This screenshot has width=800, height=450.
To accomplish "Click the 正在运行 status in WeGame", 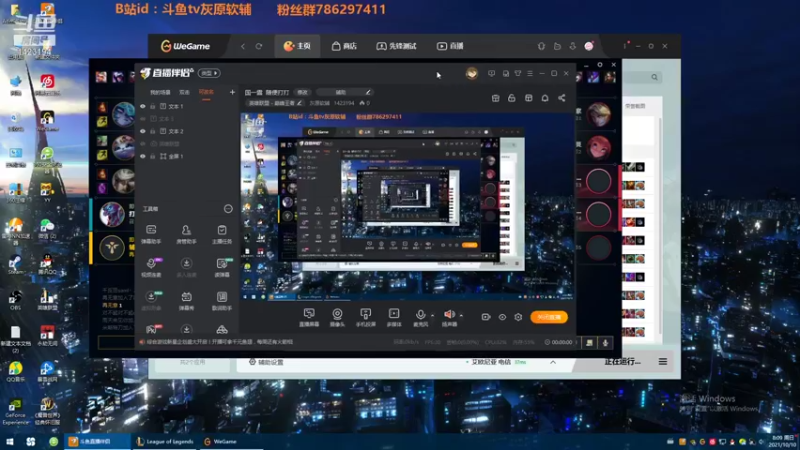I will point(622,362).
